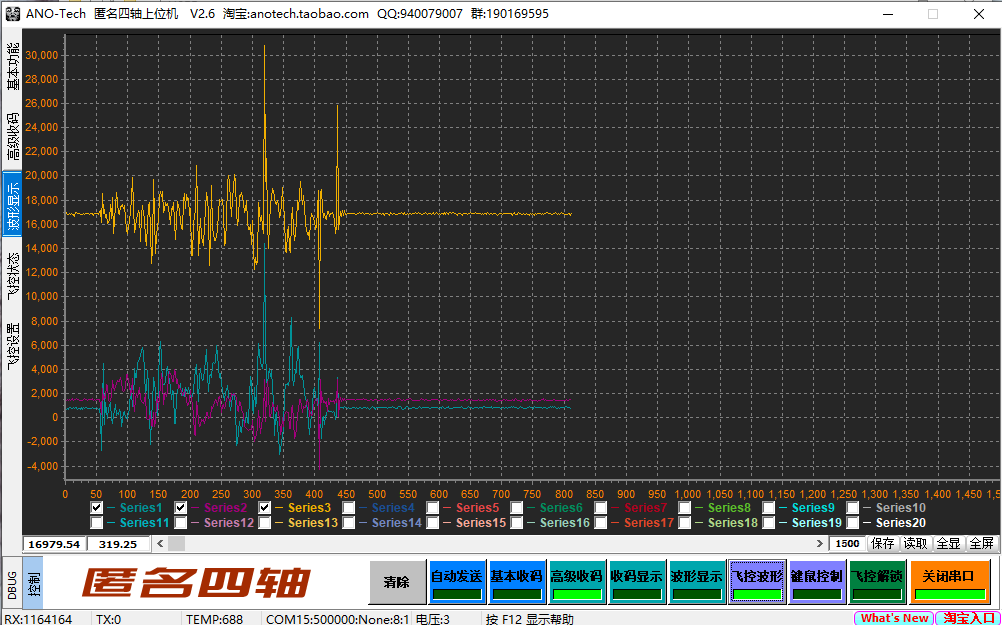Check the Series19 checkbox
Viewport: 1002px width, 625px height.
(769, 523)
